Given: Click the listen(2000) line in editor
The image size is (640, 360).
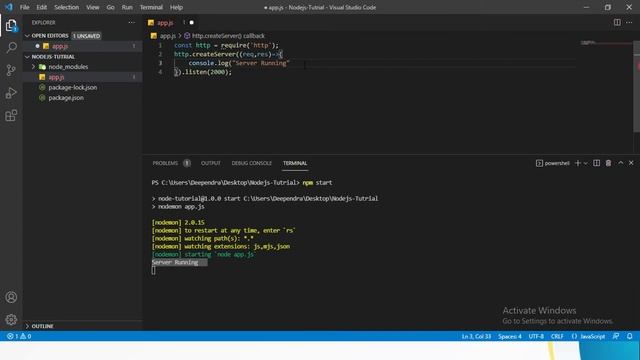Looking at the screenshot, I should click(x=203, y=72).
